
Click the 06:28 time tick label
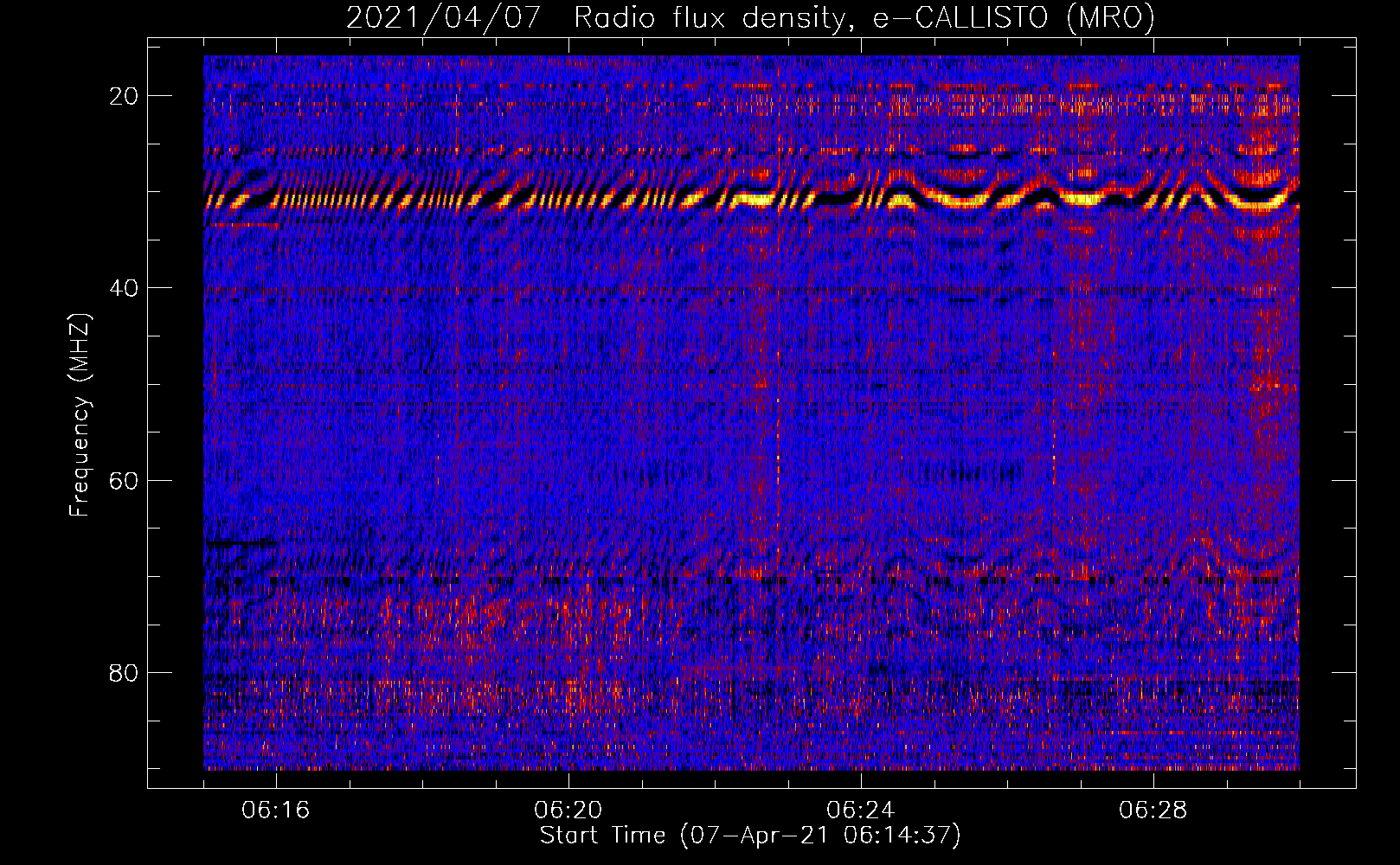[1153, 811]
